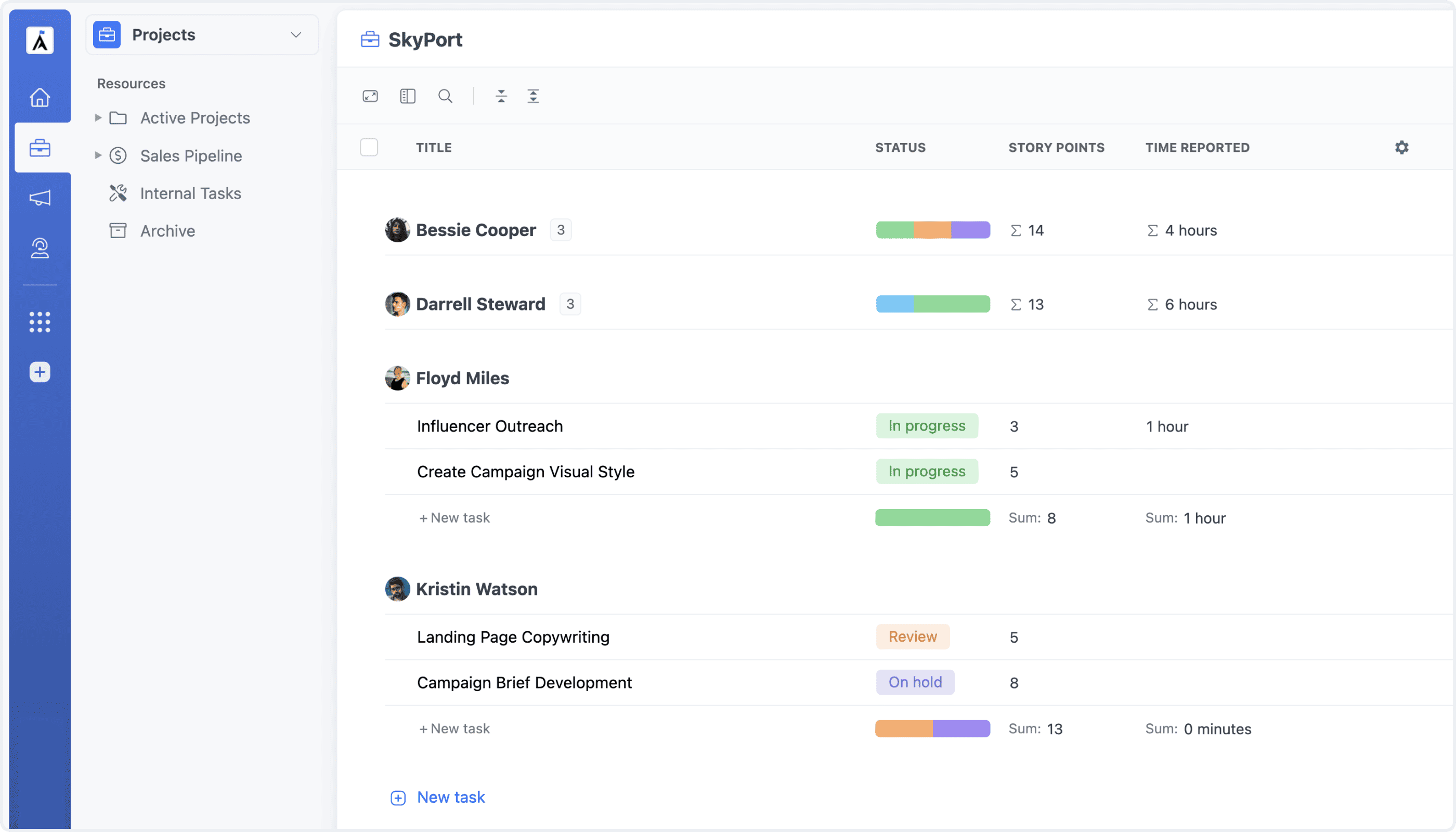Select the megaphone marketing icon in the sidebar
Screen dimensions: 1456x832
(40, 198)
